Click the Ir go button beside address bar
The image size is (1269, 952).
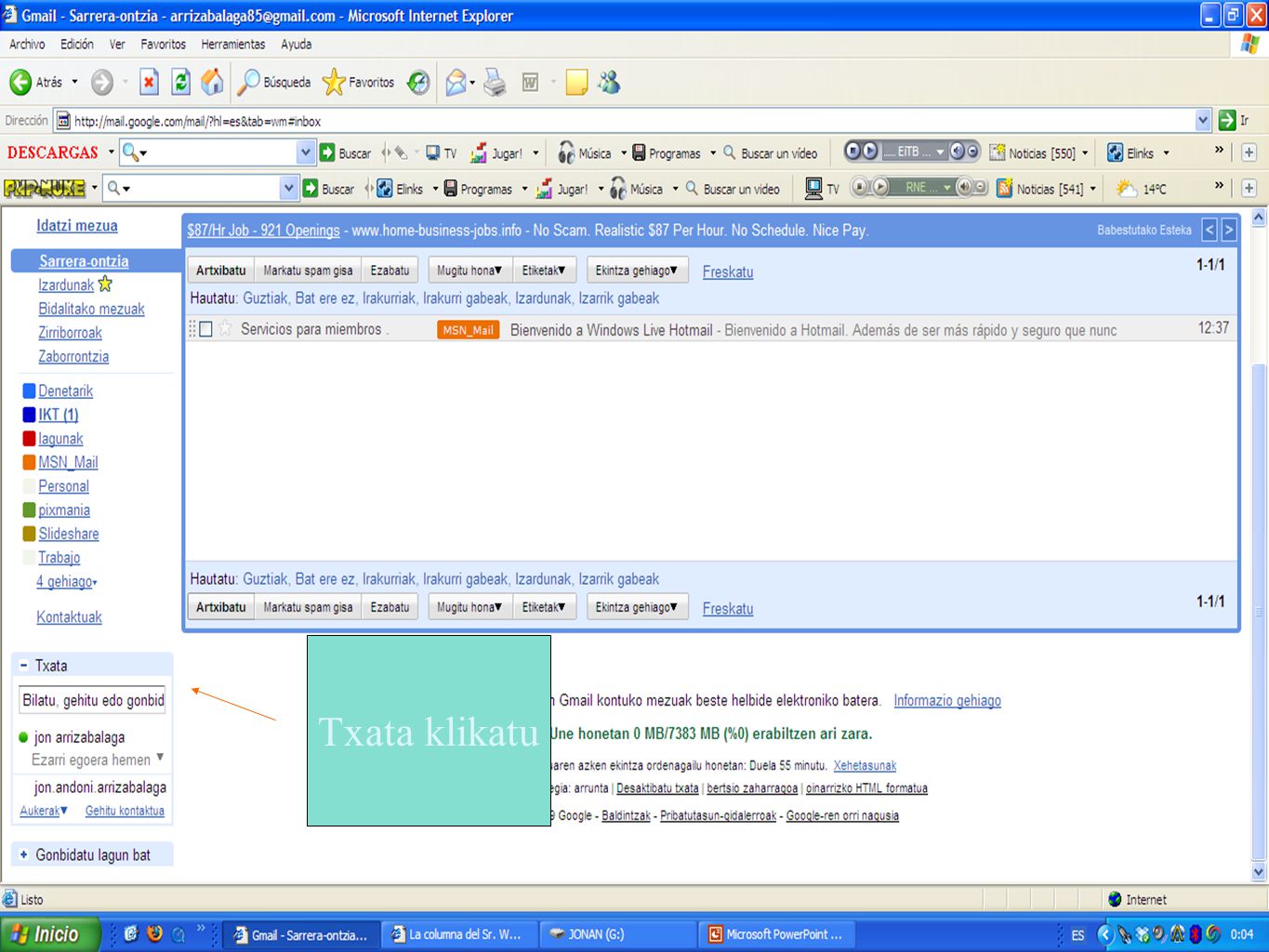point(1235,121)
